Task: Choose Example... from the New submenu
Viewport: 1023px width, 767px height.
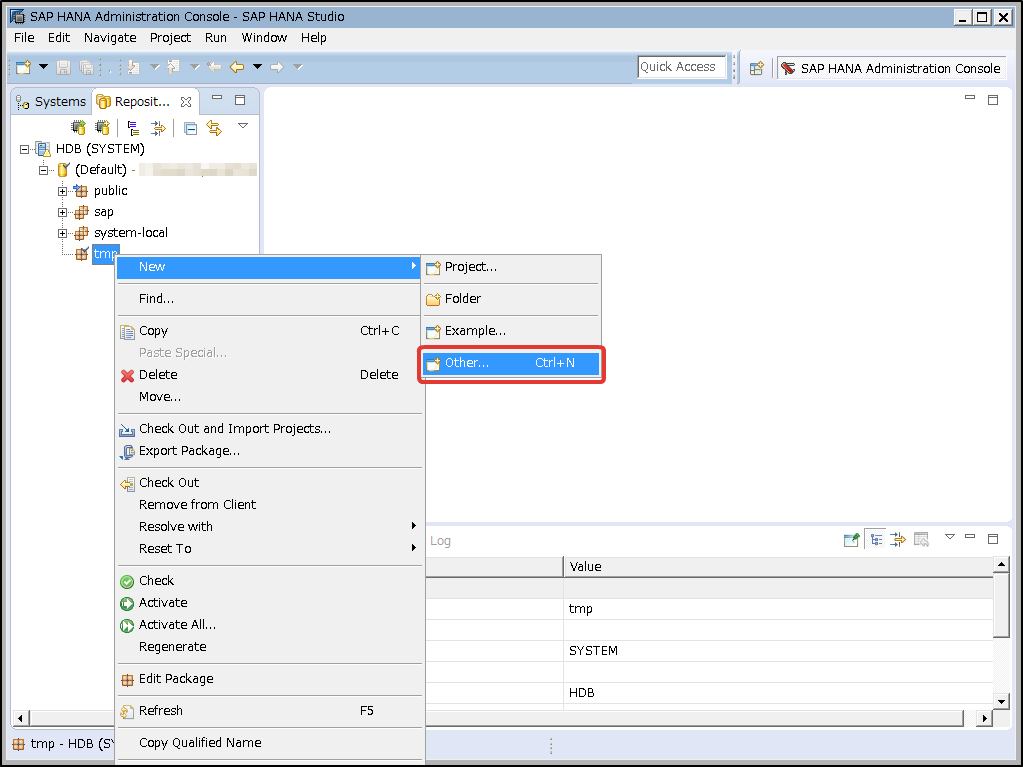Action: click(x=512, y=331)
